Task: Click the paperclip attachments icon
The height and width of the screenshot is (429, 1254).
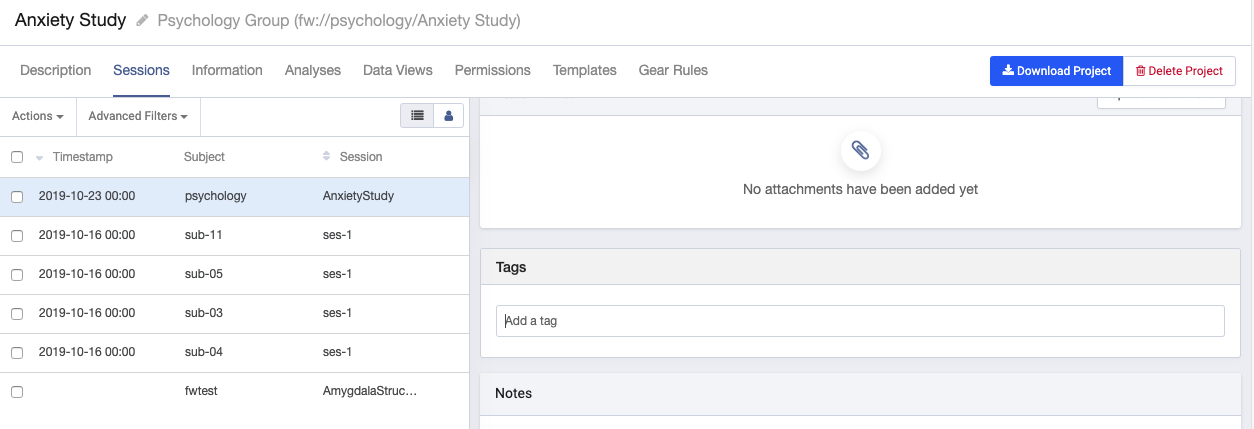Action: tap(860, 151)
